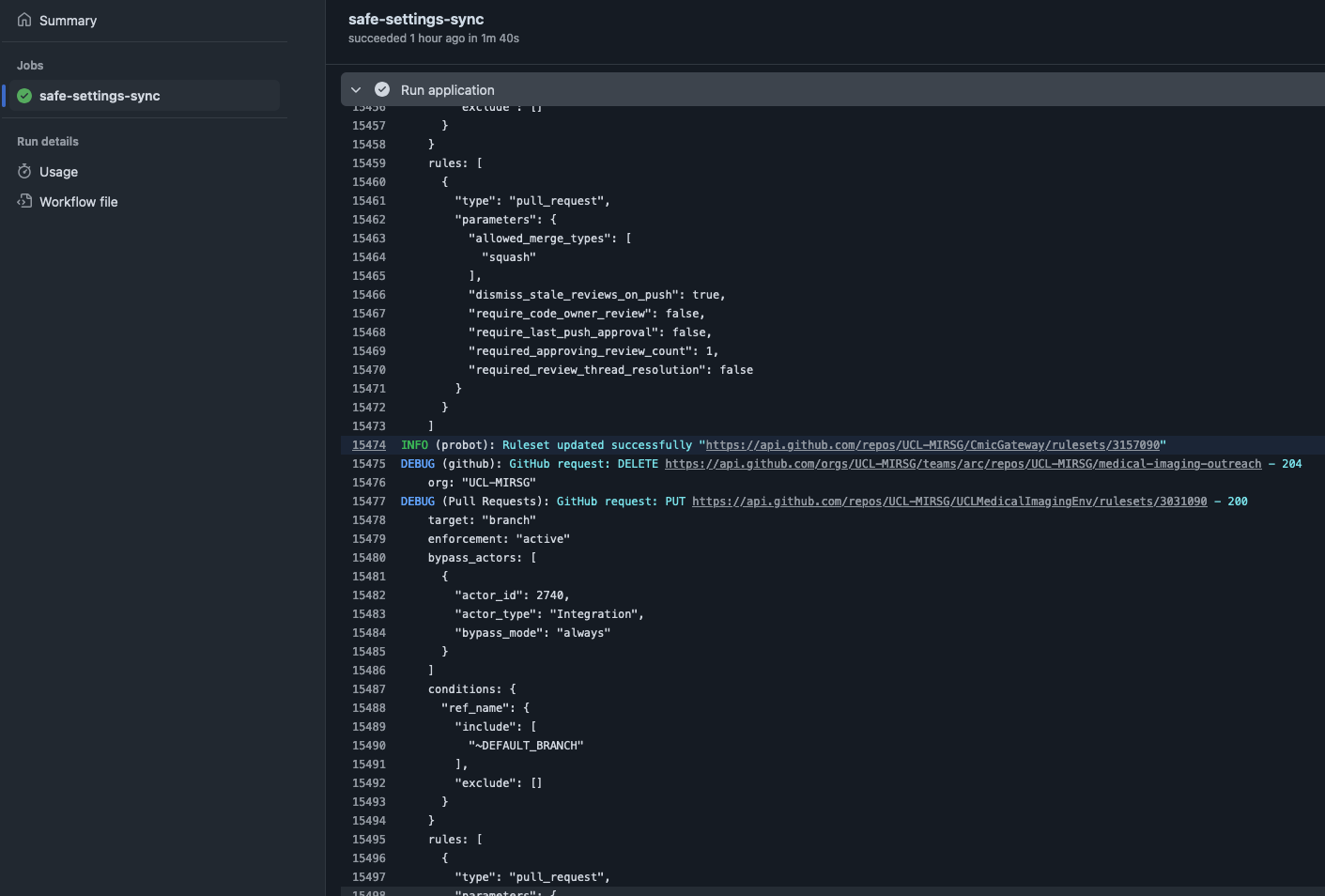
Task: Open the Usage run details
Action: coord(58,172)
